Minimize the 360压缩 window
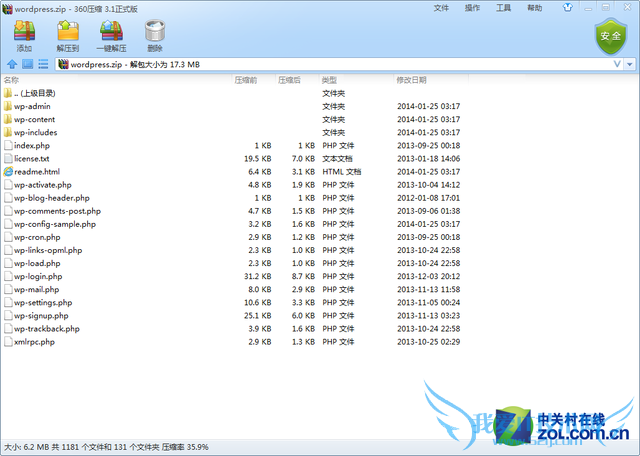640x456 pixels. coord(588,8)
